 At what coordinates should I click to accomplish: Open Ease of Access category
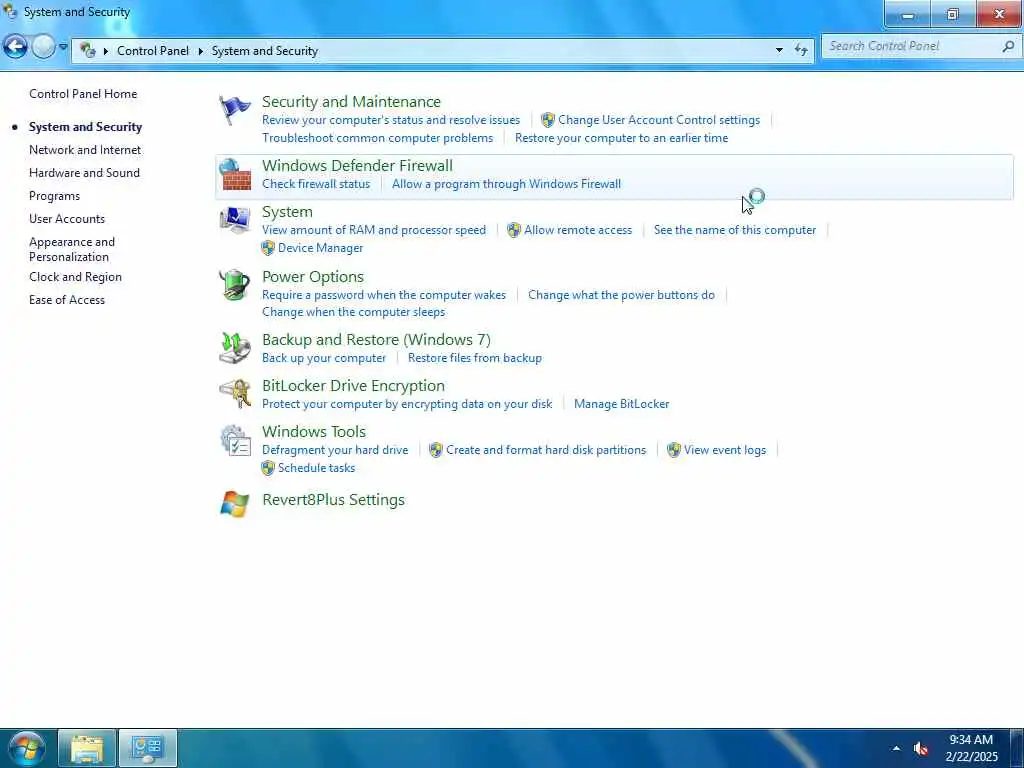(x=67, y=300)
